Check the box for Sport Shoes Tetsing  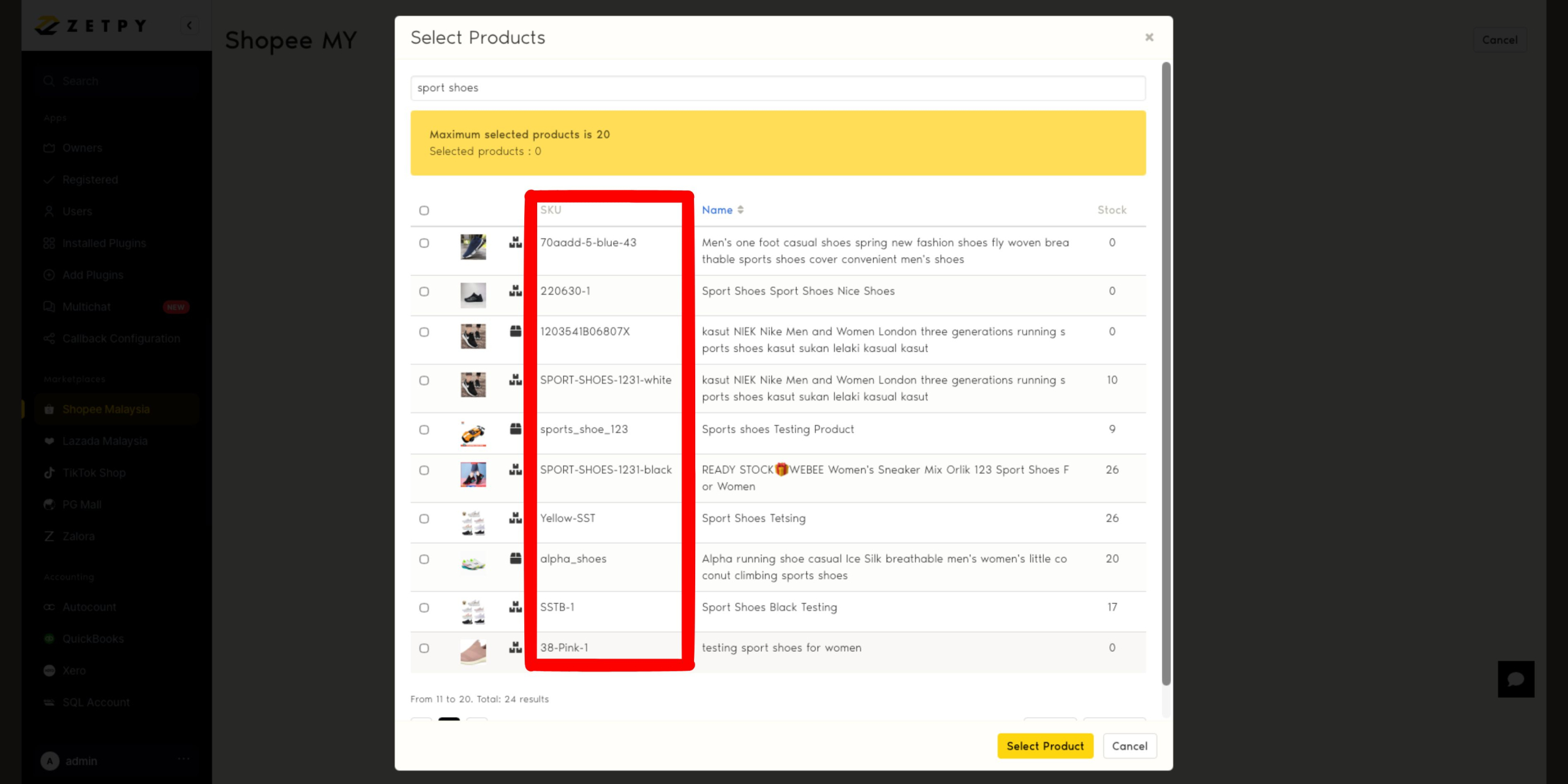424,519
